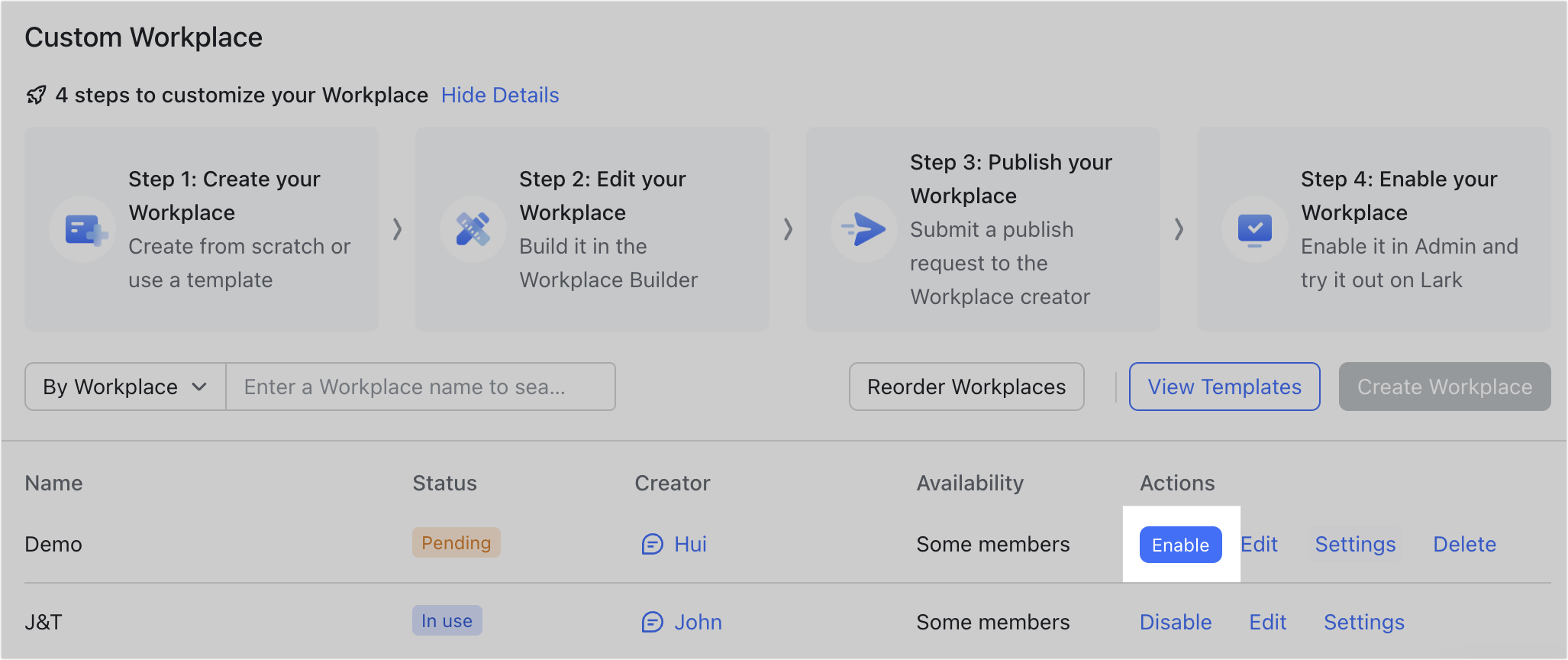The width and height of the screenshot is (1568, 660).
Task: Click the chat icon next to John
Action: click(x=652, y=622)
